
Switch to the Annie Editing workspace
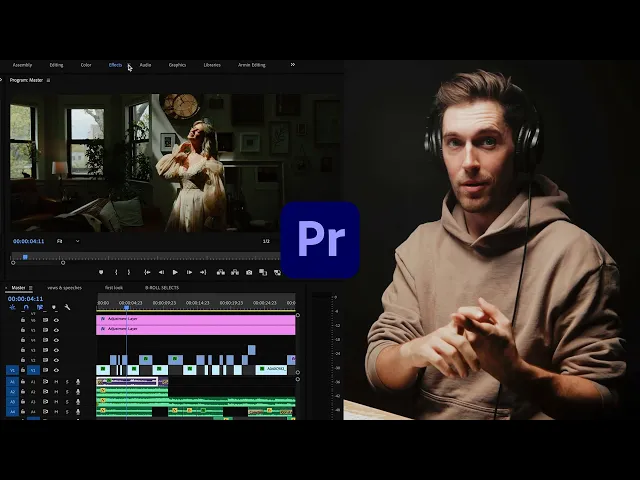click(x=252, y=65)
